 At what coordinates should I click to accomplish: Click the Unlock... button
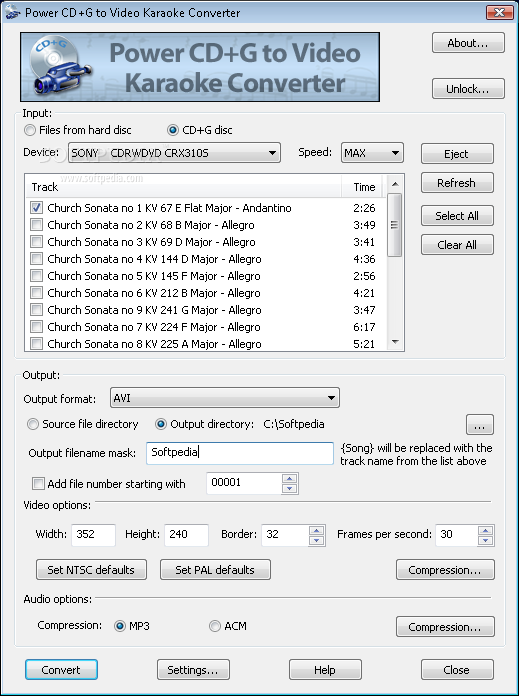click(x=468, y=89)
